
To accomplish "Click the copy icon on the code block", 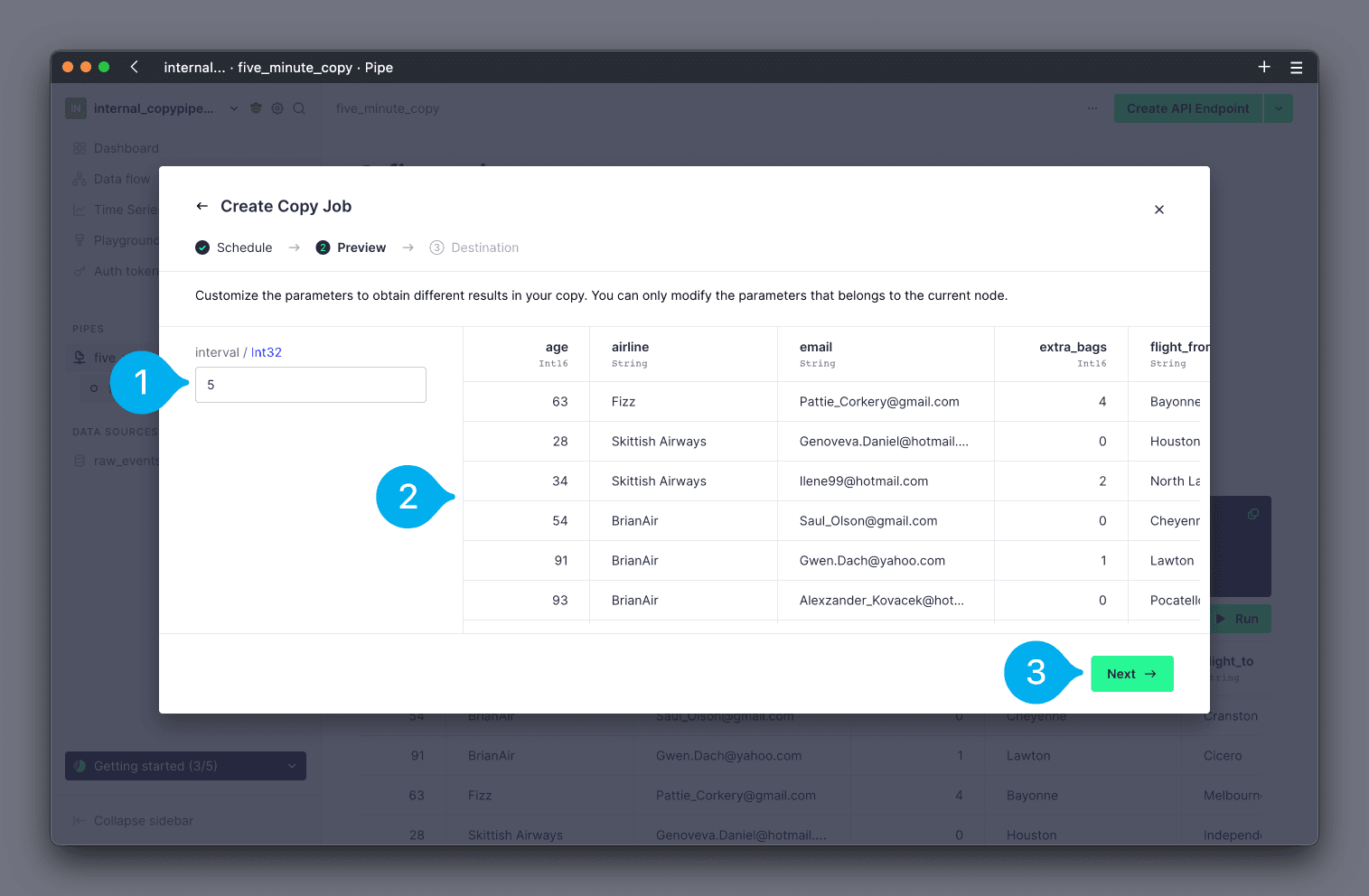I will pyautogui.click(x=1253, y=514).
